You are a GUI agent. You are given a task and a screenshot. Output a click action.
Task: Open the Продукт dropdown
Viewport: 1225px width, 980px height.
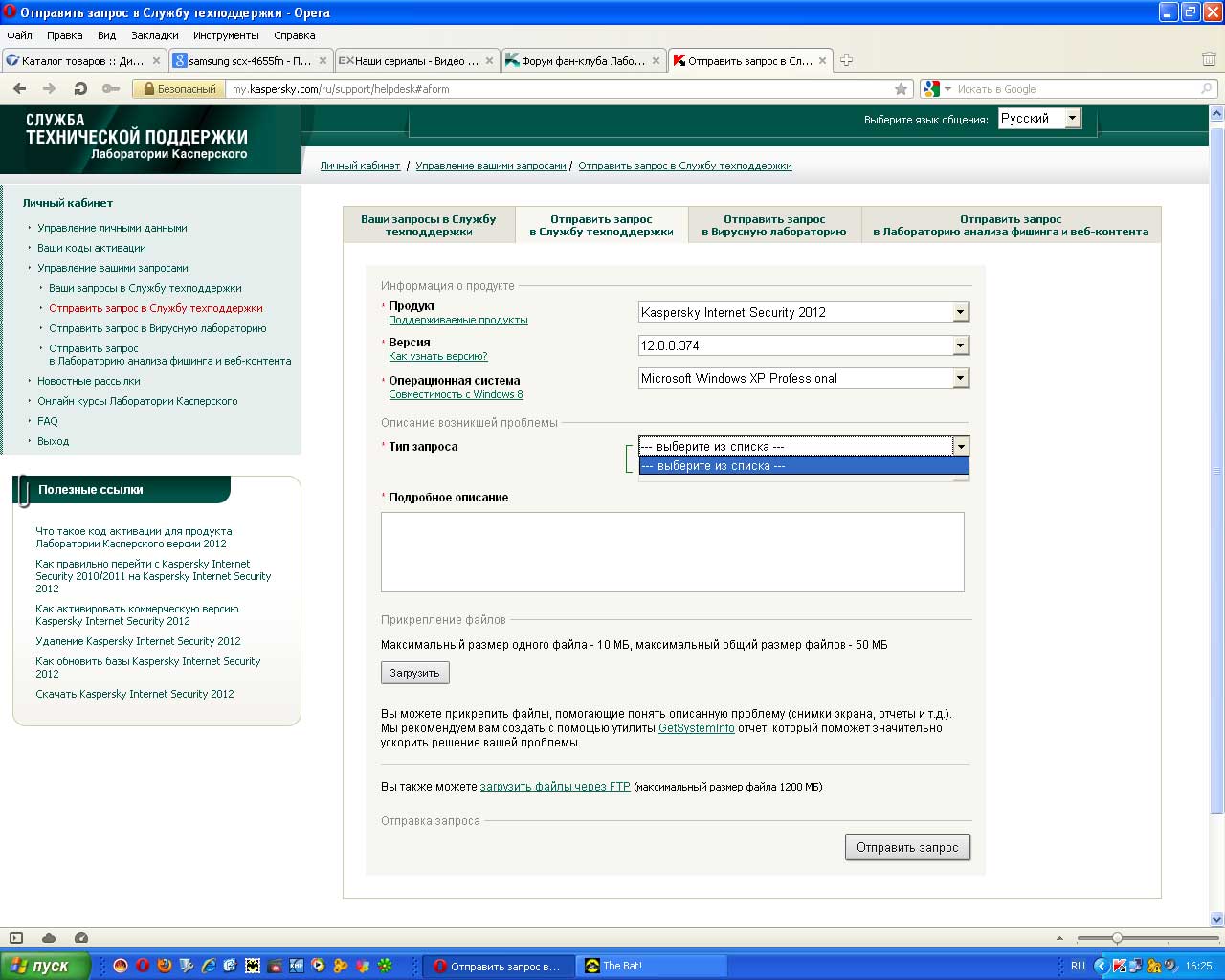click(x=804, y=312)
